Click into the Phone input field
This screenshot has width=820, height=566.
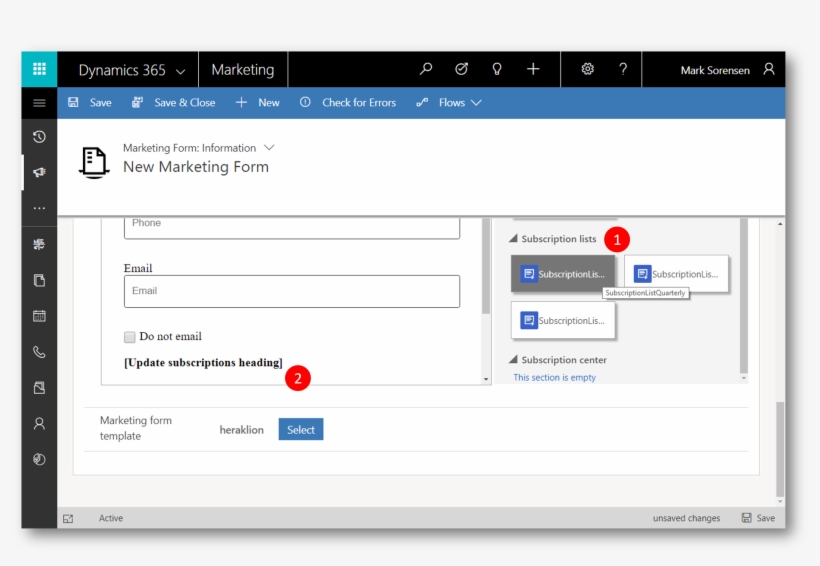click(x=292, y=227)
